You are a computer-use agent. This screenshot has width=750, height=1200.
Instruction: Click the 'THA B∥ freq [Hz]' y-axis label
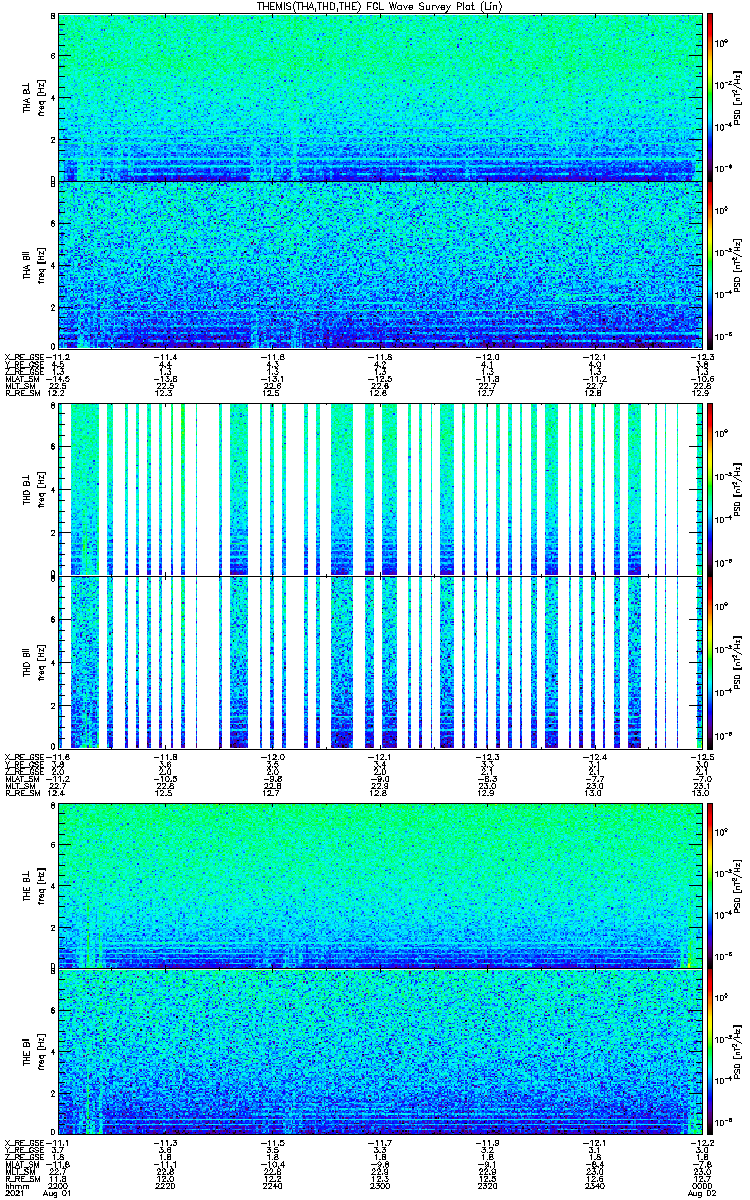pyautogui.click(x=35, y=266)
